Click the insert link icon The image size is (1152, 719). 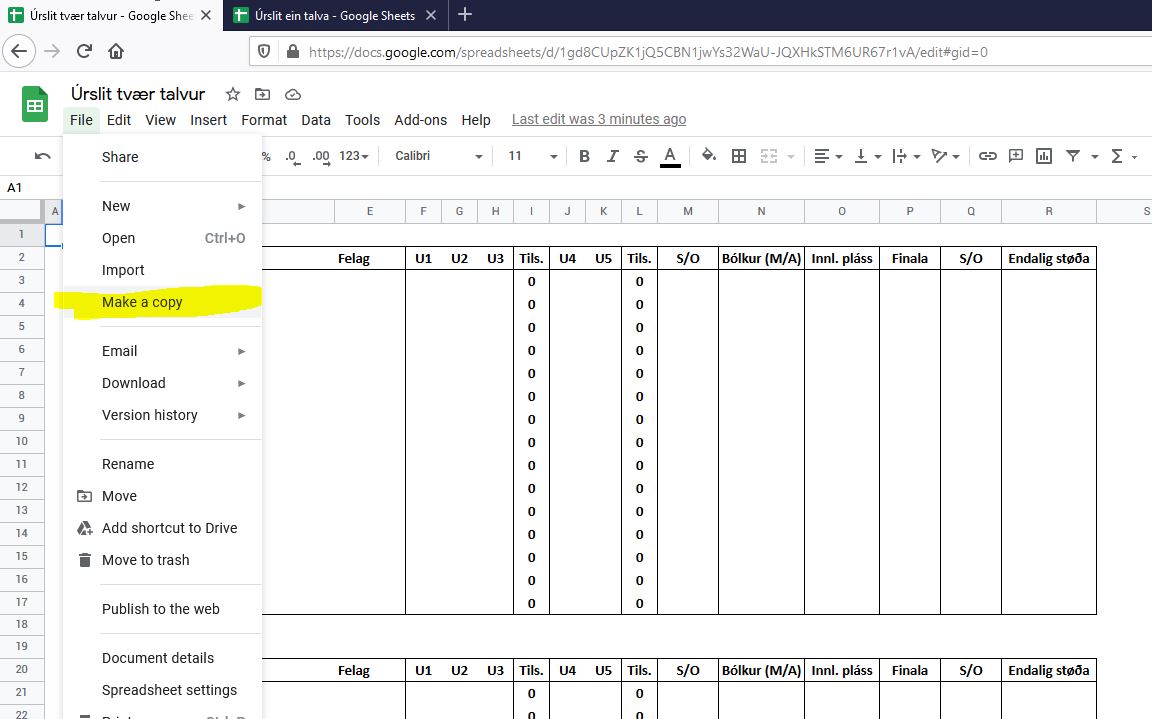[987, 156]
